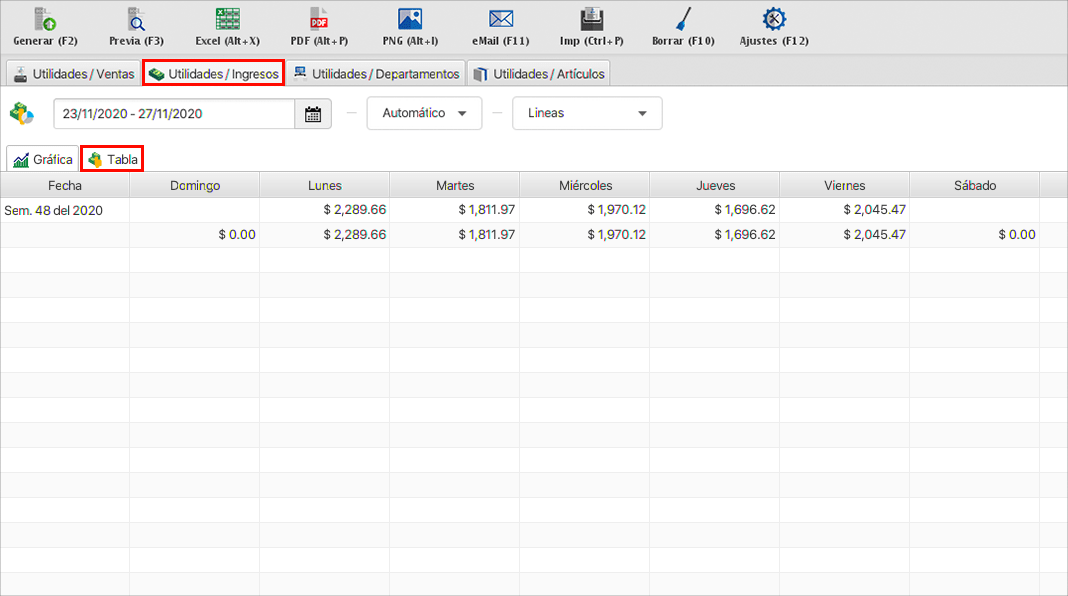This screenshot has width=1068, height=596.
Task: Click the Lunes column header
Action: (x=324, y=185)
